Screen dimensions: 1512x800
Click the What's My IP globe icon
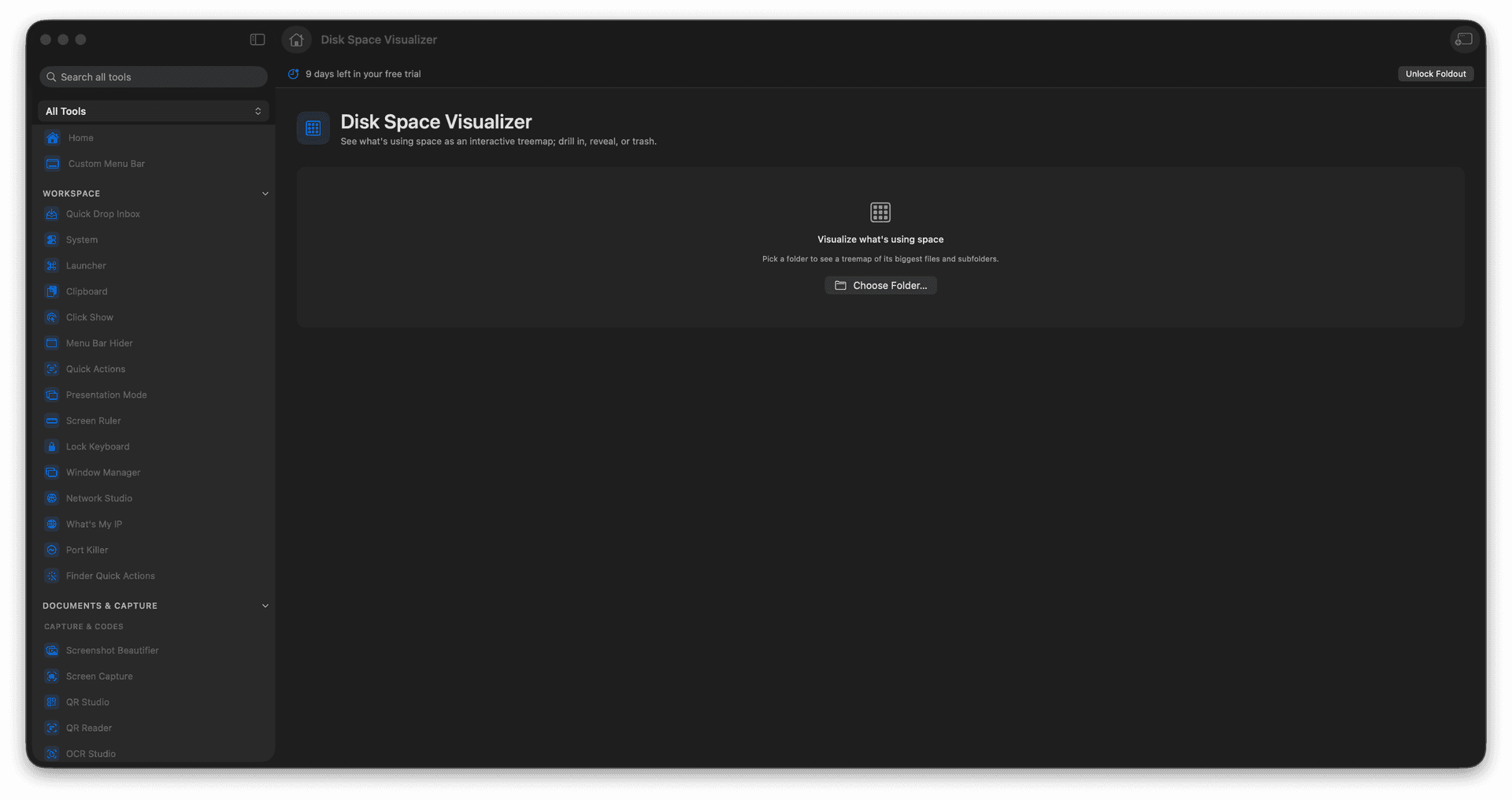pyautogui.click(x=52, y=524)
